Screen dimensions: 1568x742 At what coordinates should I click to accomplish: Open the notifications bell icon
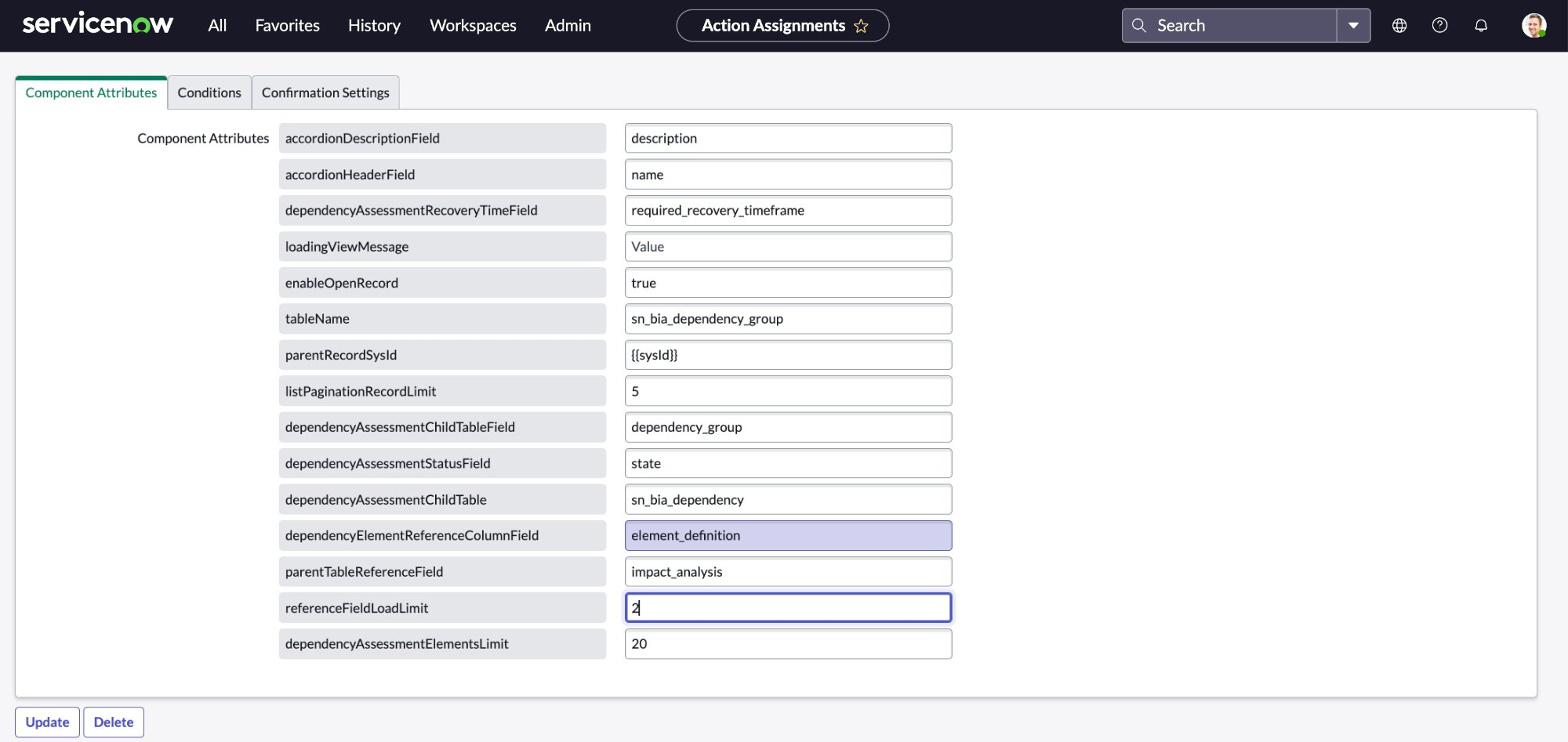pyautogui.click(x=1481, y=25)
